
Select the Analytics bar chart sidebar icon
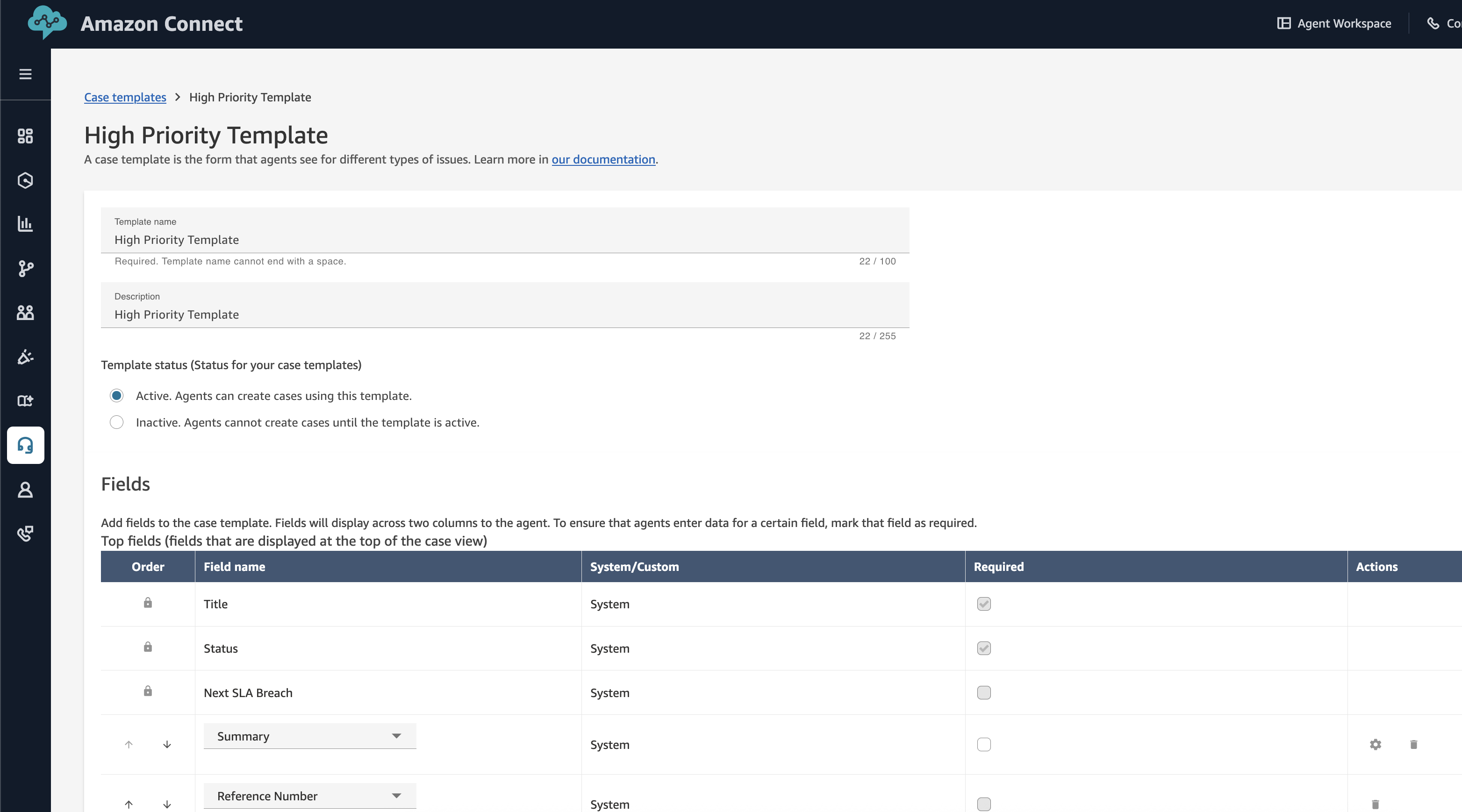coord(25,224)
